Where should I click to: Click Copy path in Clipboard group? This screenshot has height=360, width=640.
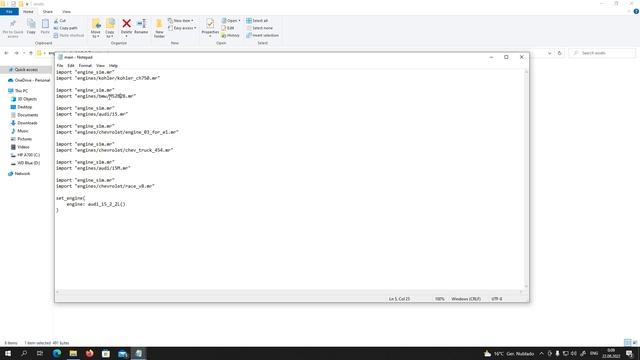pos(65,28)
